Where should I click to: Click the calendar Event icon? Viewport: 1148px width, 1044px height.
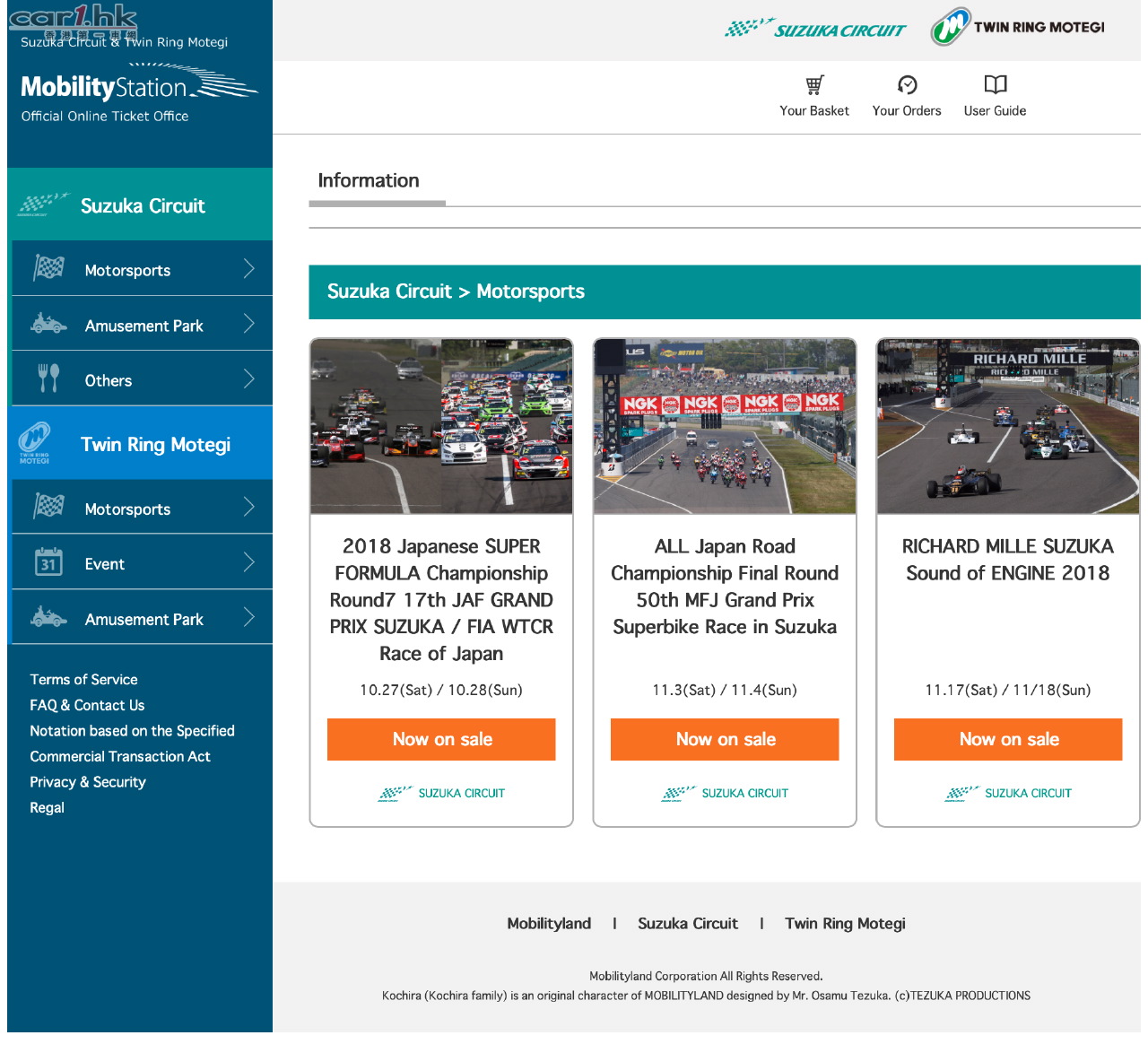pos(48,561)
